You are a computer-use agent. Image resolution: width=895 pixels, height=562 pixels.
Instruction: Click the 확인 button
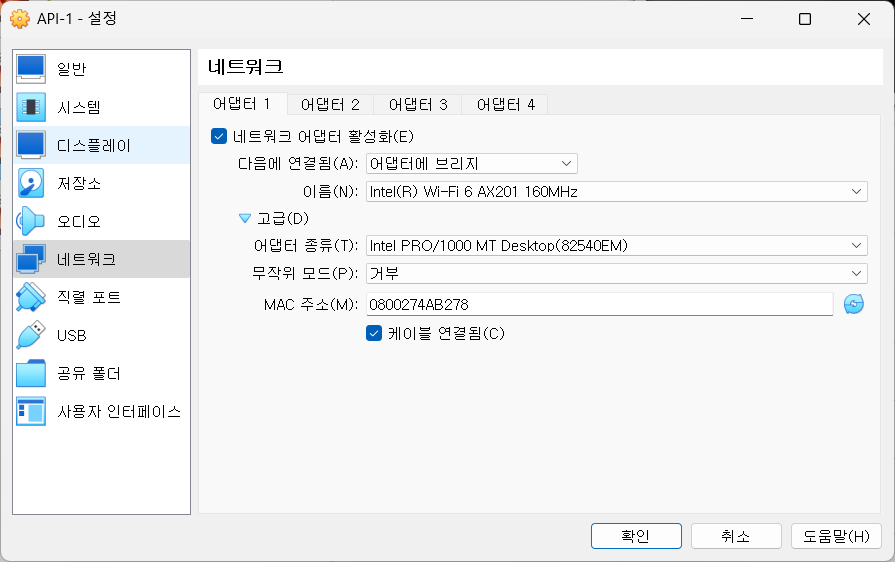click(636, 536)
